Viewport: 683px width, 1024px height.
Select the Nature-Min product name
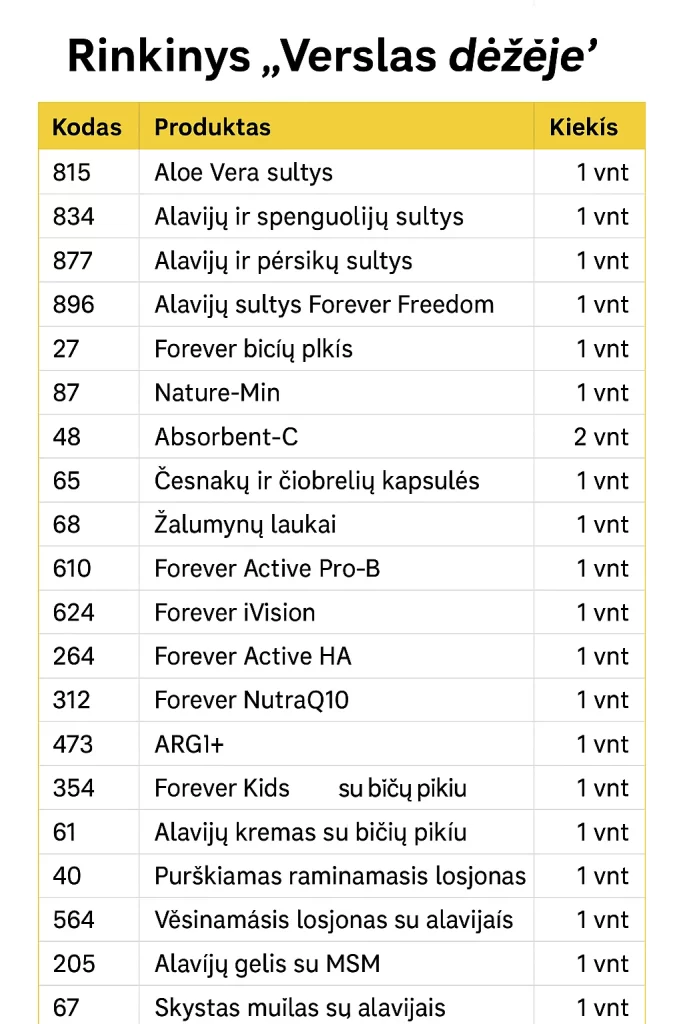217,393
